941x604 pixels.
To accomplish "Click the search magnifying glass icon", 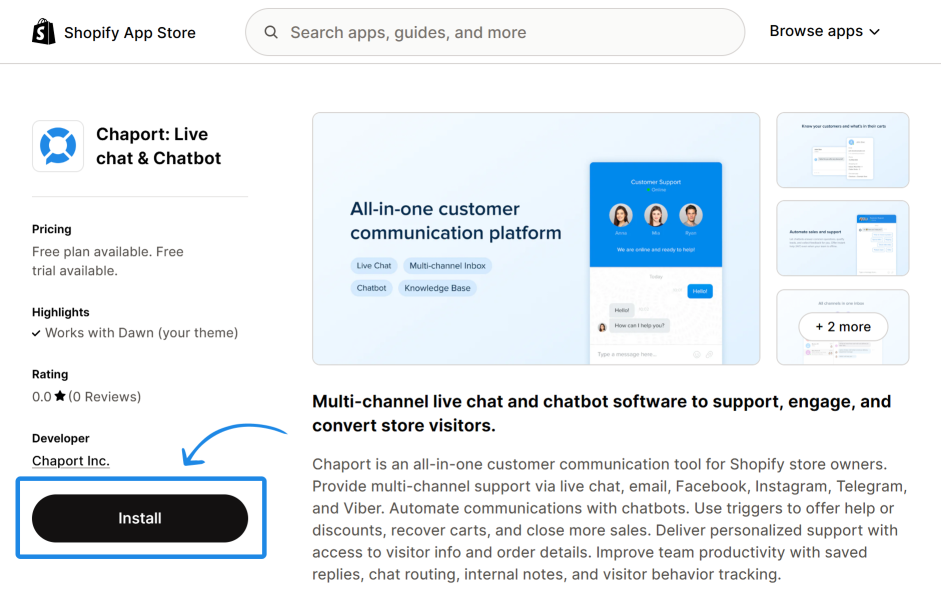I will [x=271, y=32].
